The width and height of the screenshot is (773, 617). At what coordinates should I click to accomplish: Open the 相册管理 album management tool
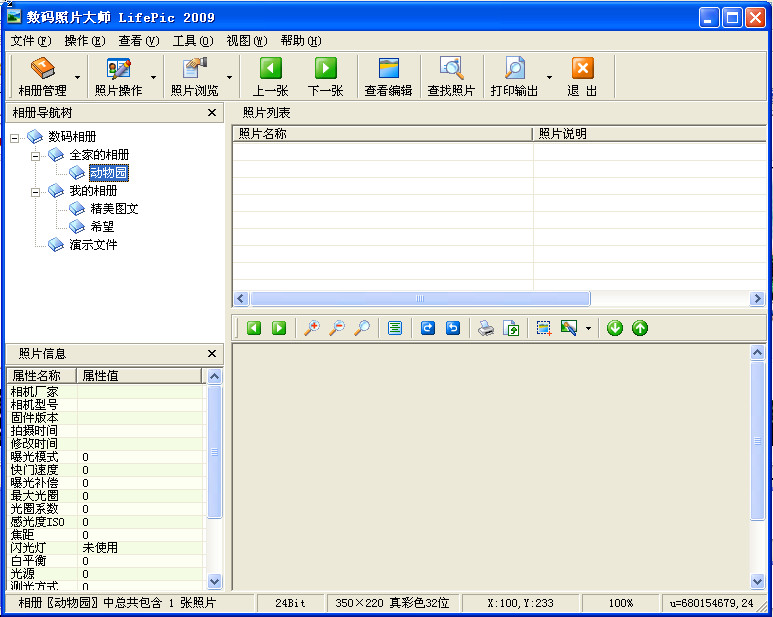coord(43,76)
